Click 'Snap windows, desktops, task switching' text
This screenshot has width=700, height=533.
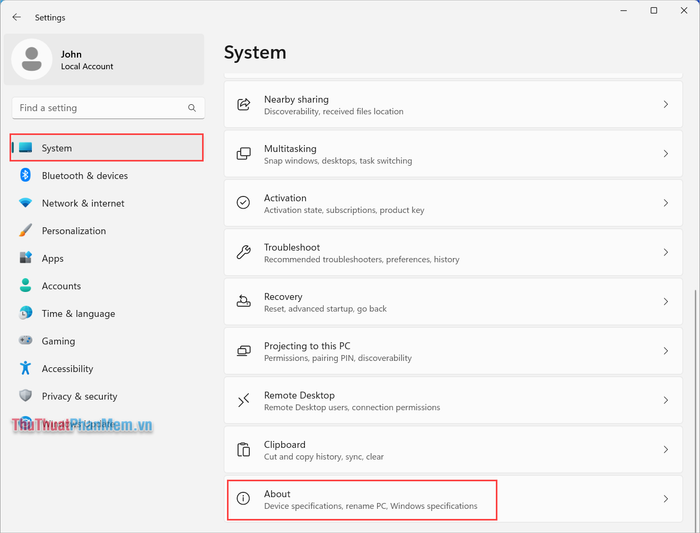pyautogui.click(x=338, y=161)
